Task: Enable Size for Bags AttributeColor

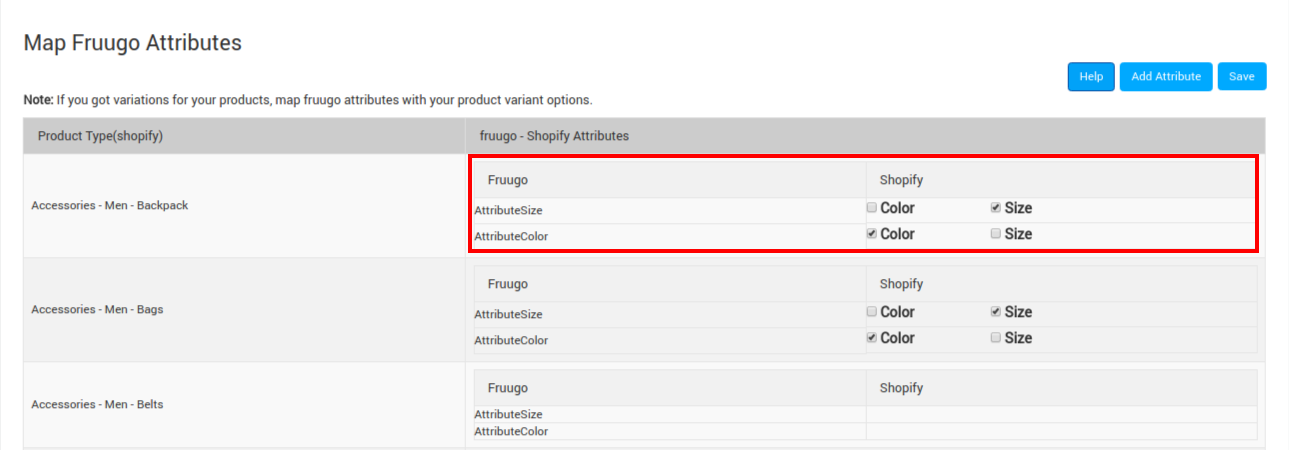Action: click(996, 338)
